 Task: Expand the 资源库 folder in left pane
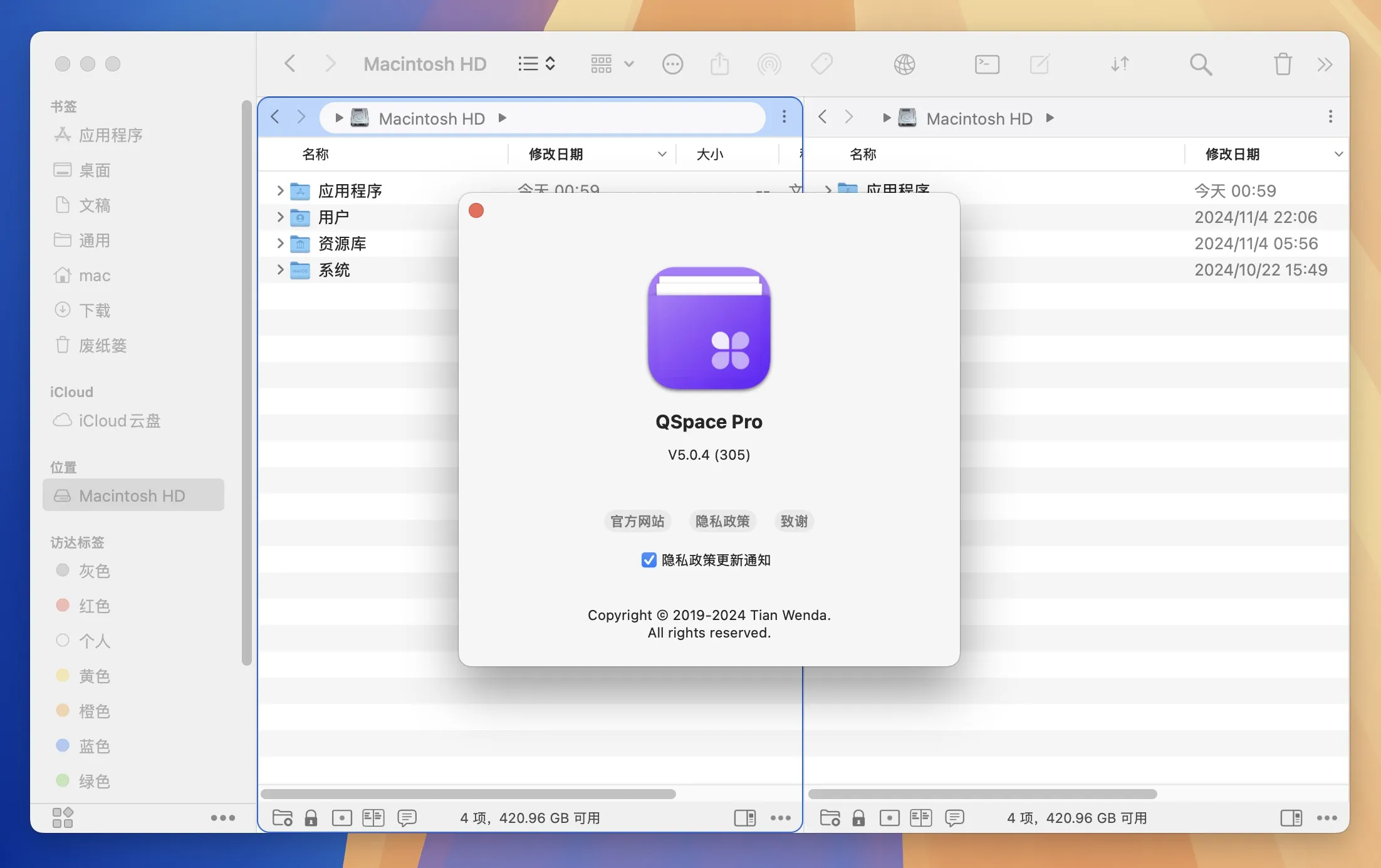pyautogui.click(x=280, y=243)
